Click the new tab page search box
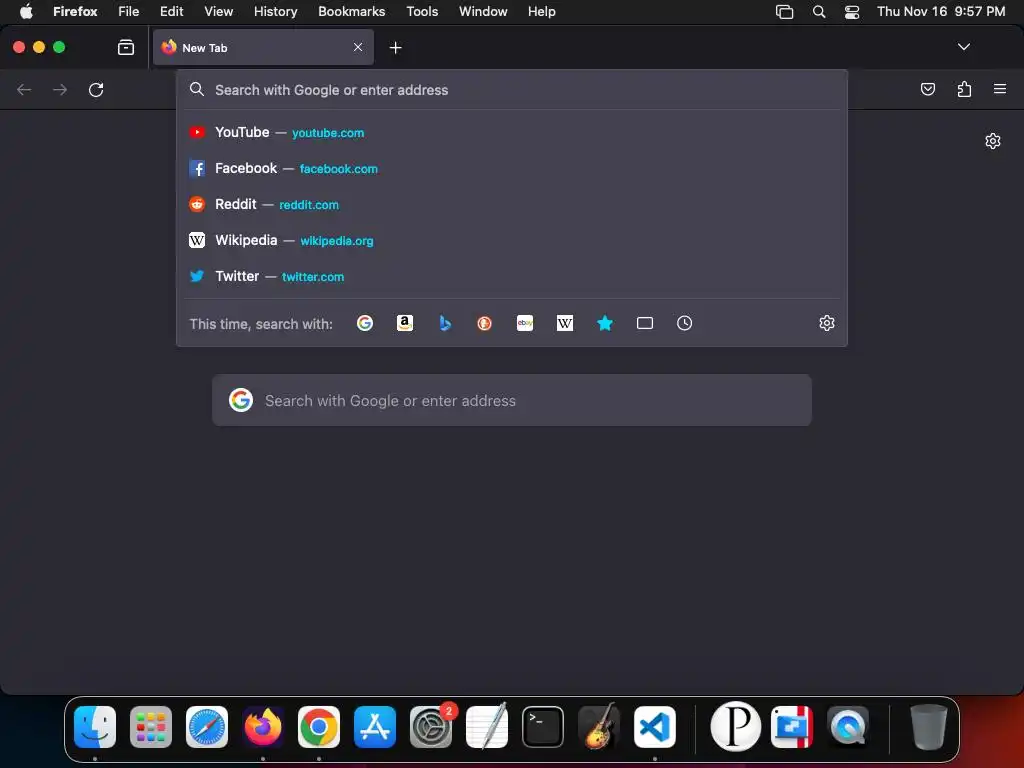Screen dimensions: 1024x768 tap(512, 400)
